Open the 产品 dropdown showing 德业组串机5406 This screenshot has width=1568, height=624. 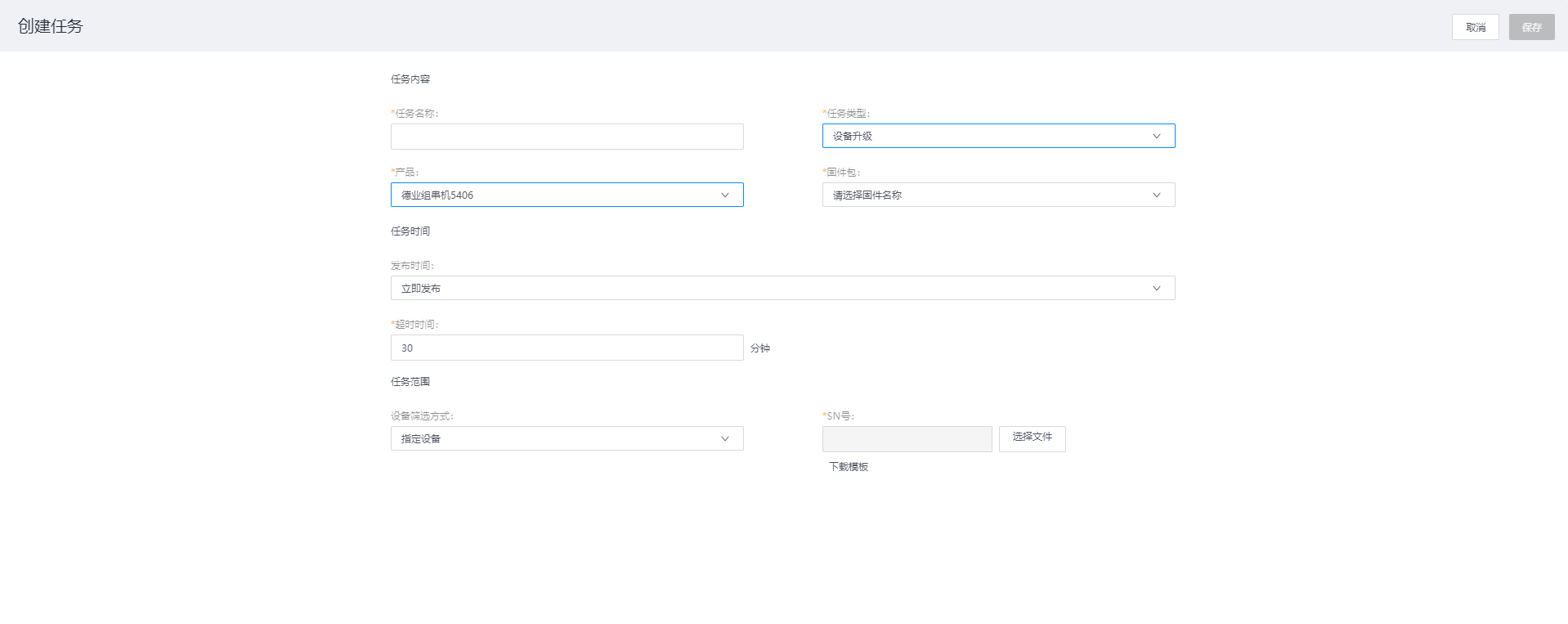coord(556,195)
